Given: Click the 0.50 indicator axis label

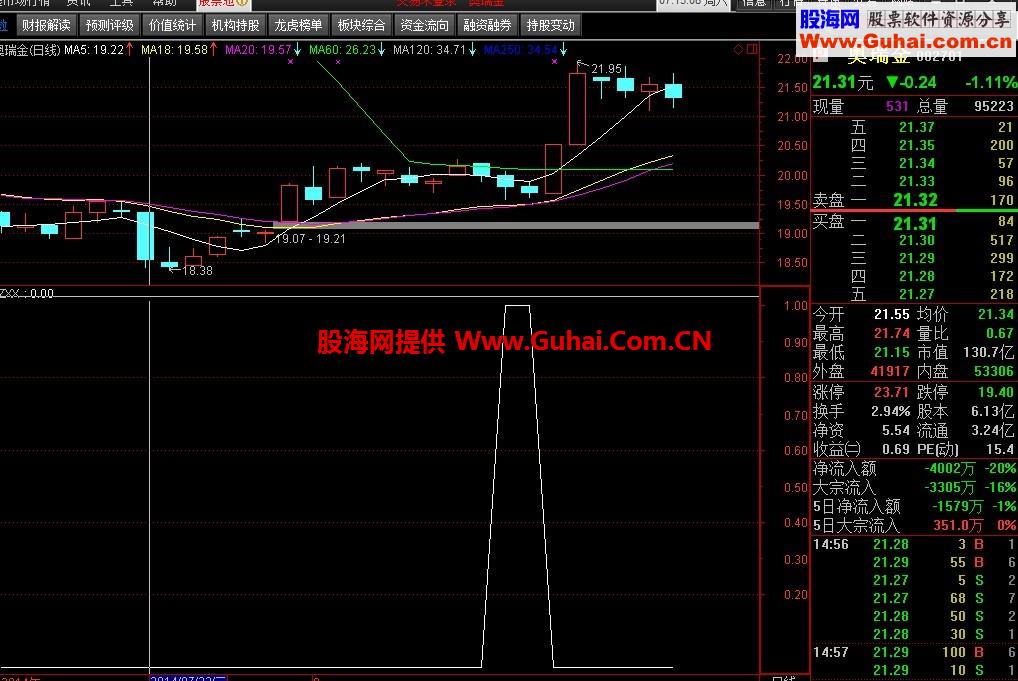Looking at the screenshot, I should (x=795, y=488).
